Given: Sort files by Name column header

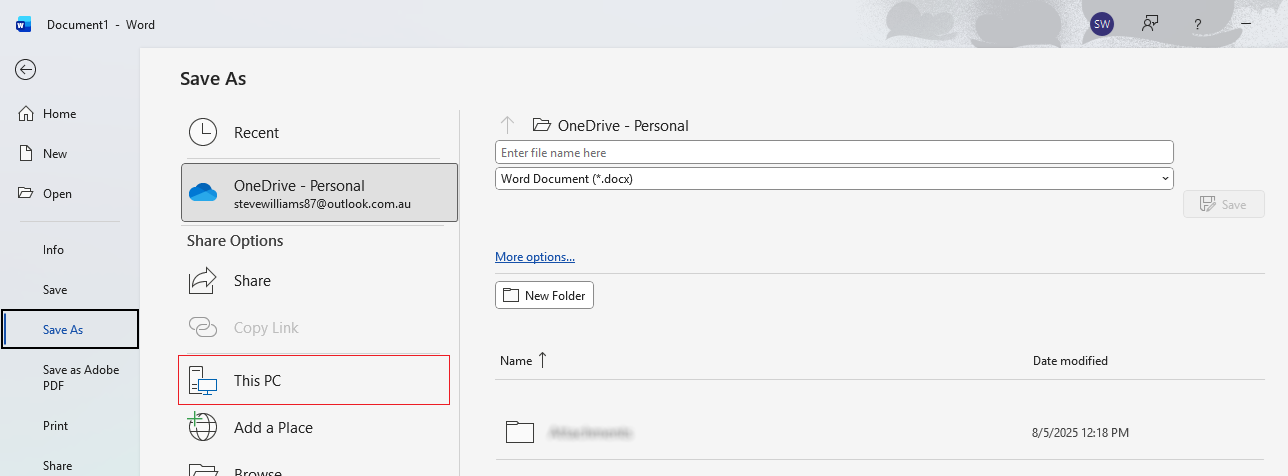Looking at the screenshot, I should tap(517, 361).
